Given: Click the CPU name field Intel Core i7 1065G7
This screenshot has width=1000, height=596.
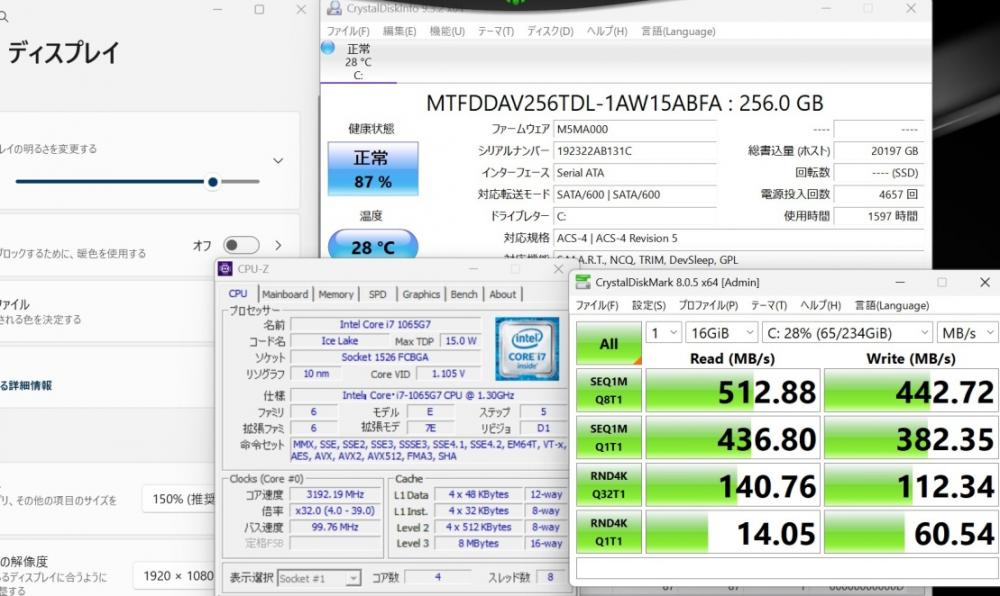Looking at the screenshot, I should pyautogui.click(x=385, y=324).
